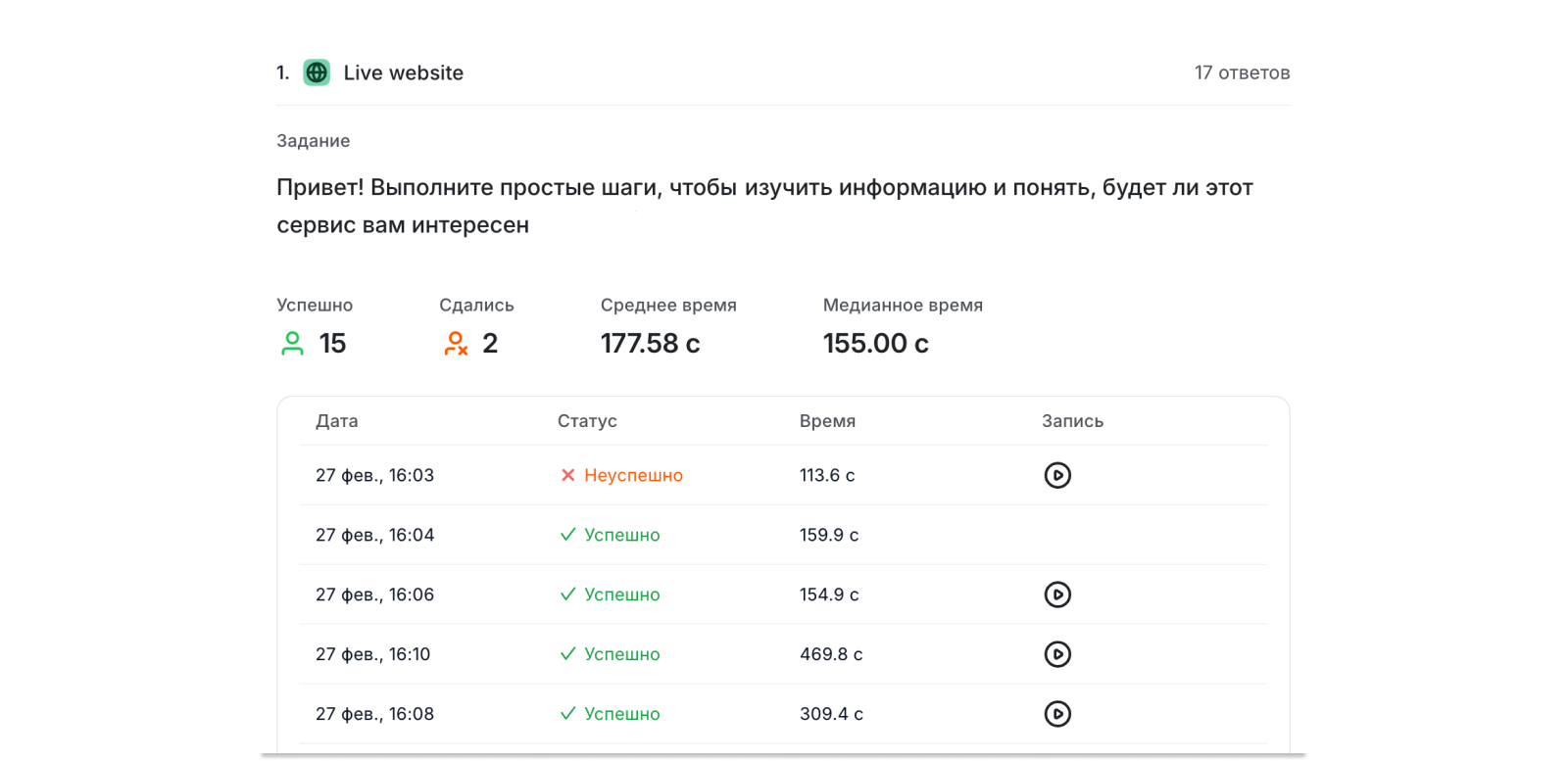Sort by the Дата column header
Image resolution: width=1568 pixels, height=761 pixels.
pos(336,421)
